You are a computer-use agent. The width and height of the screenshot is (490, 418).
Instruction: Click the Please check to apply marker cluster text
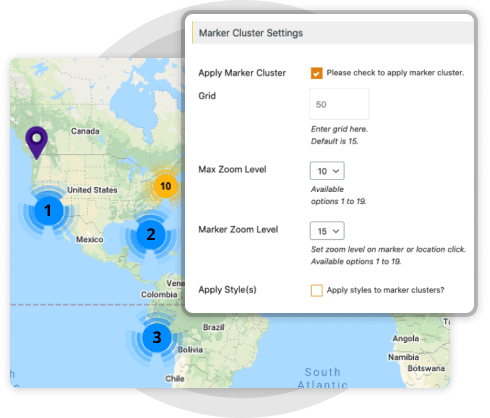tap(395, 73)
